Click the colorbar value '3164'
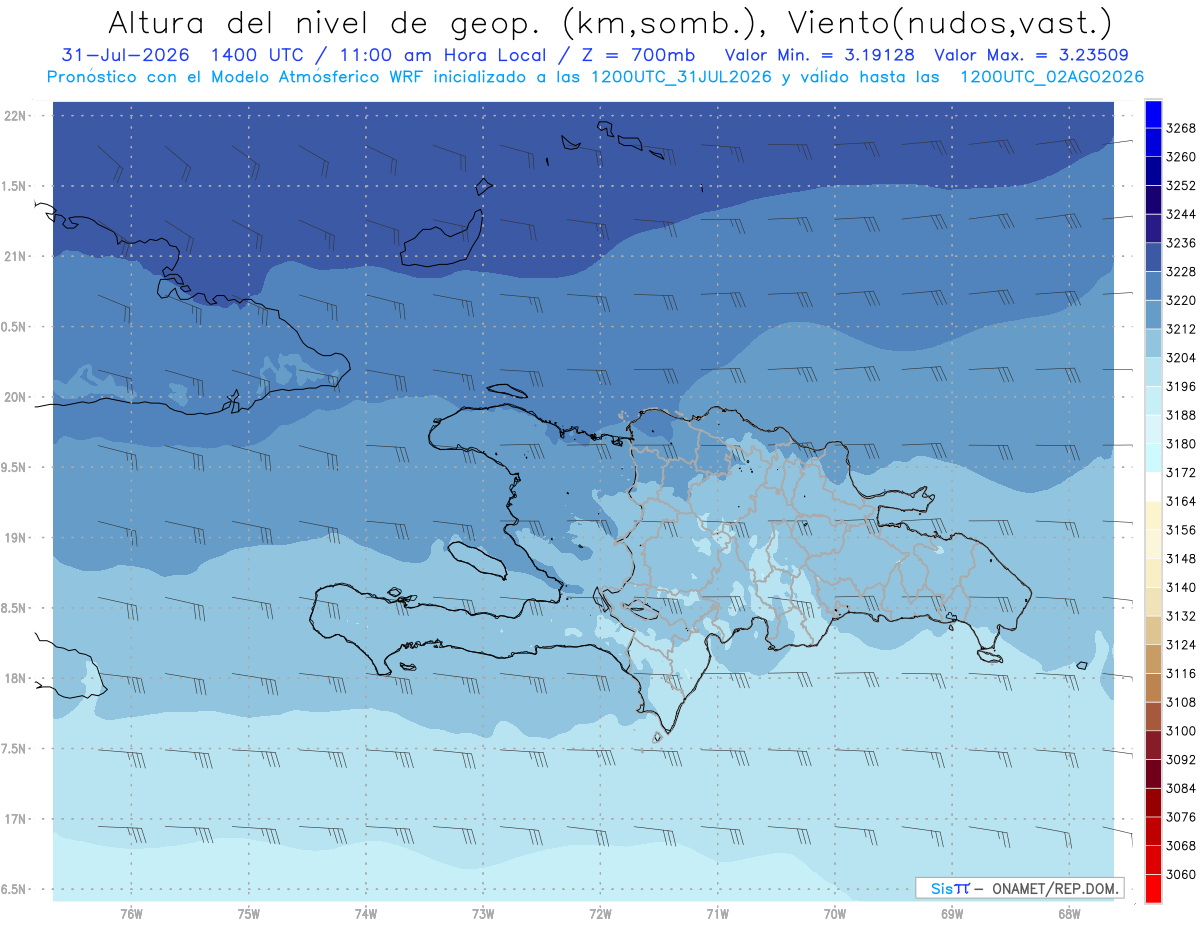 coord(1180,501)
